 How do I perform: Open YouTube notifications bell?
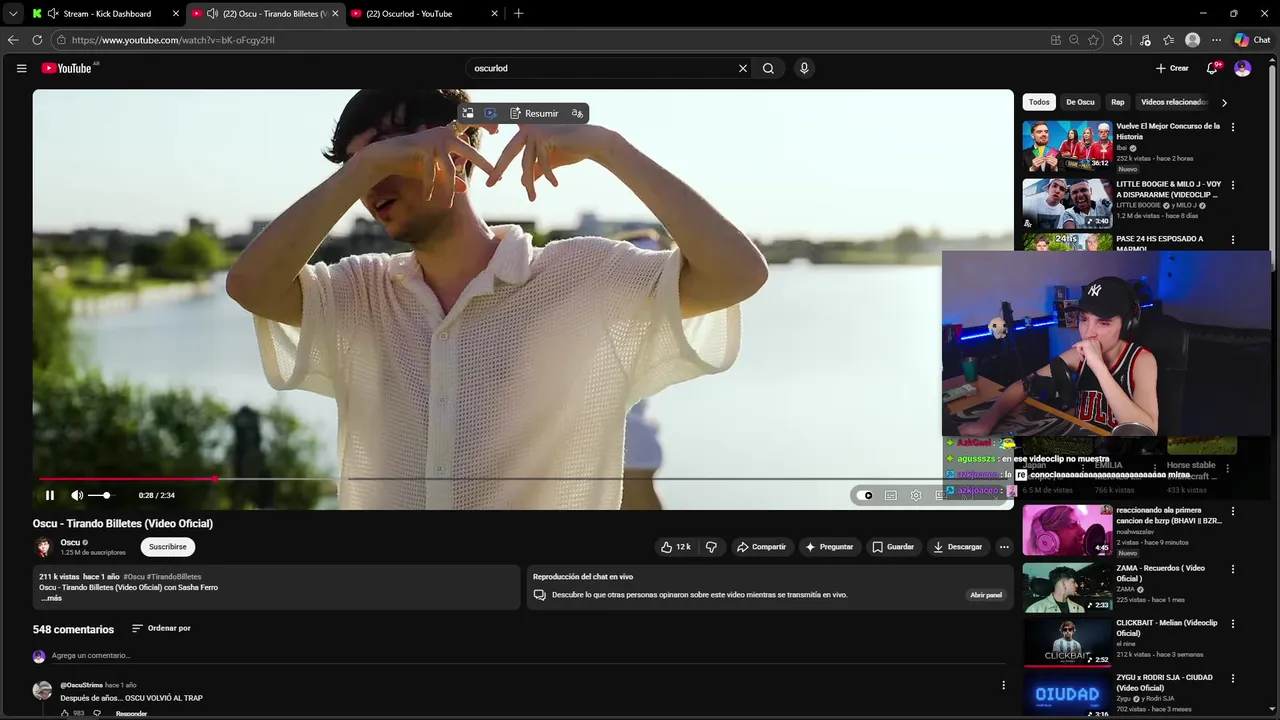(1212, 68)
